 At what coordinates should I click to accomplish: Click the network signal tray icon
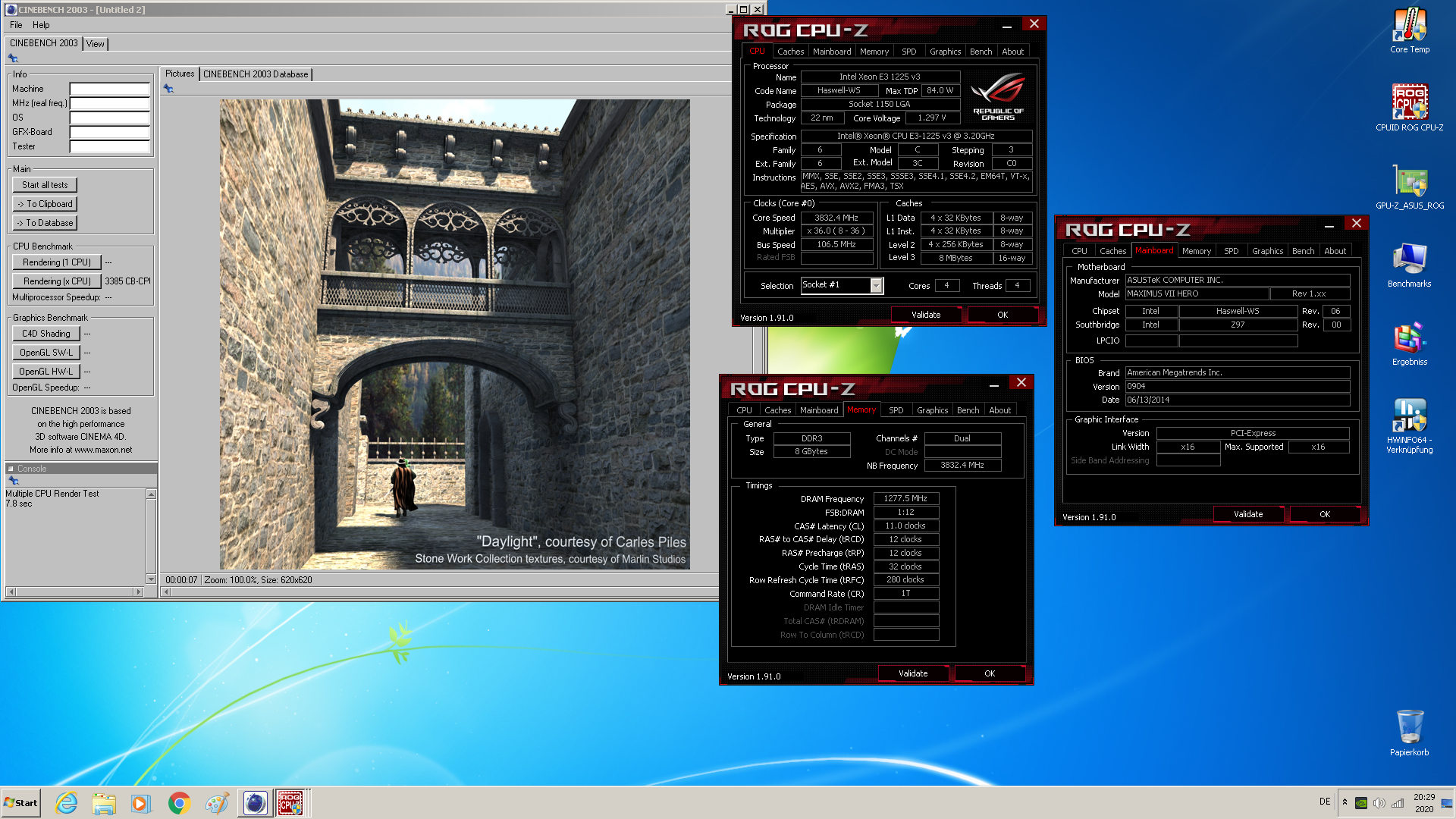coord(1398,803)
